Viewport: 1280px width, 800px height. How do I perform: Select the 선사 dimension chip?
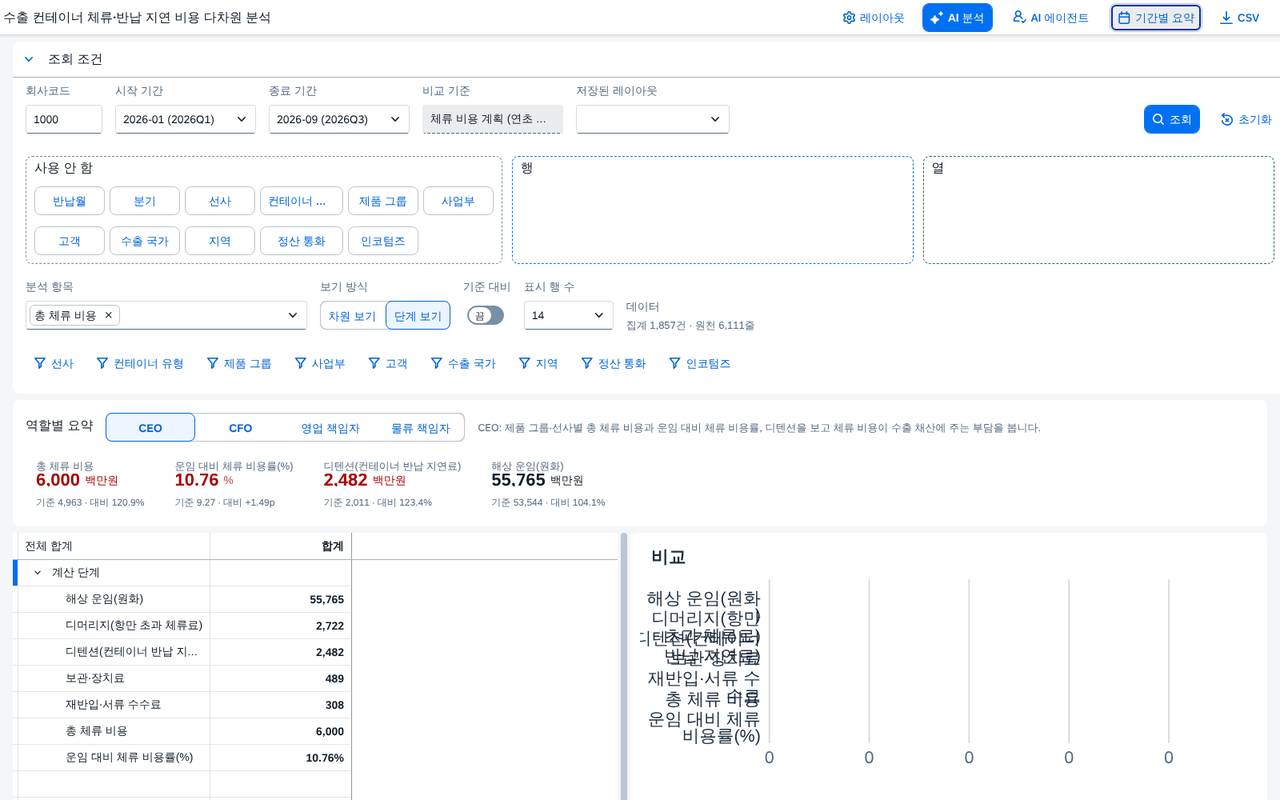(x=220, y=201)
